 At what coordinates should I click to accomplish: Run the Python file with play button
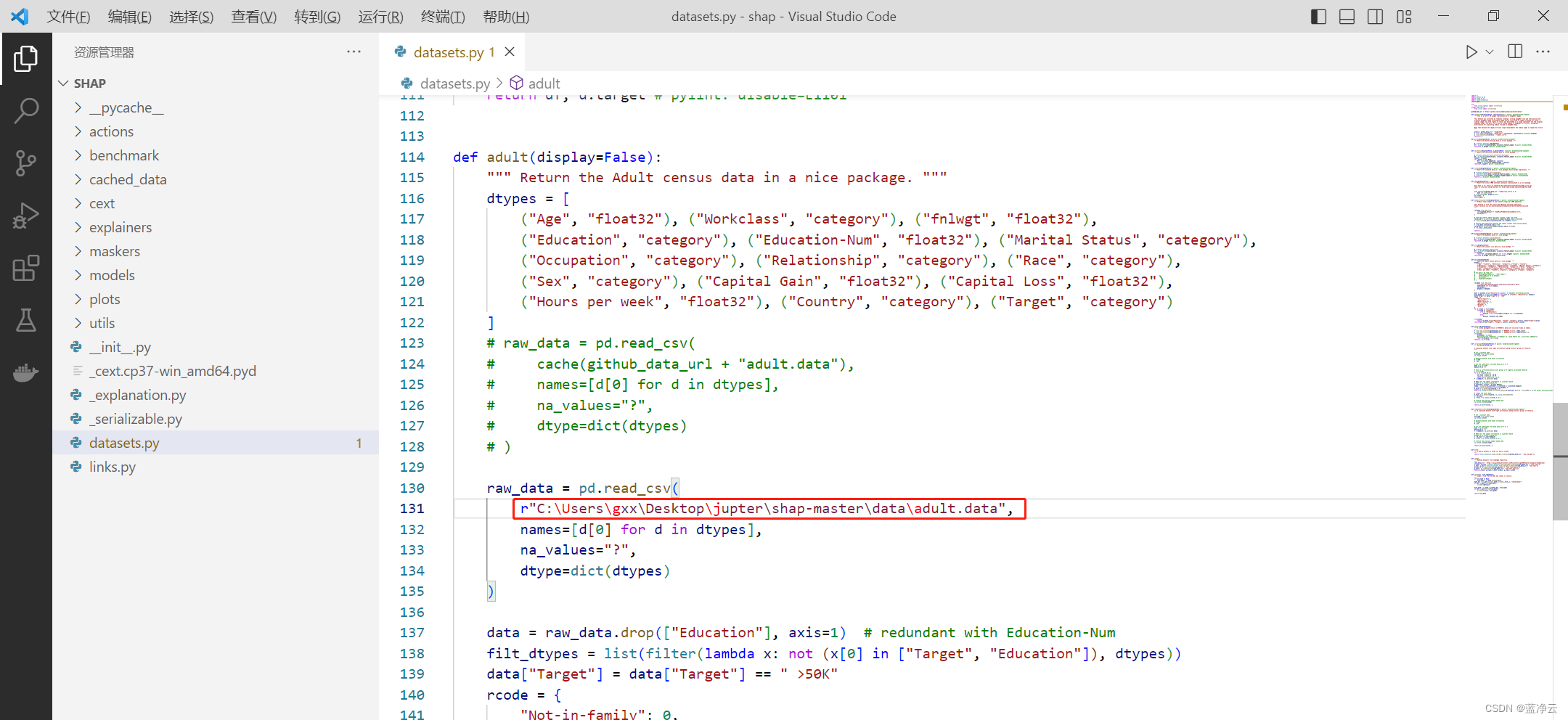click(x=1471, y=52)
